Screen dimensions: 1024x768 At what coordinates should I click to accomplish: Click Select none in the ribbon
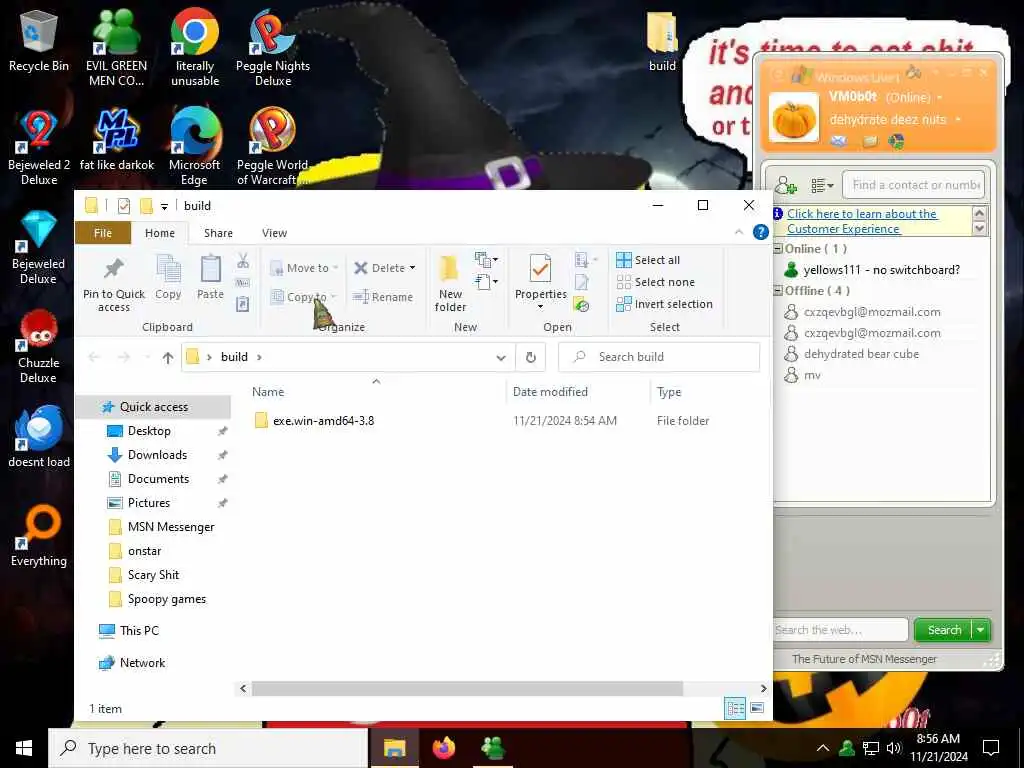coord(656,282)
